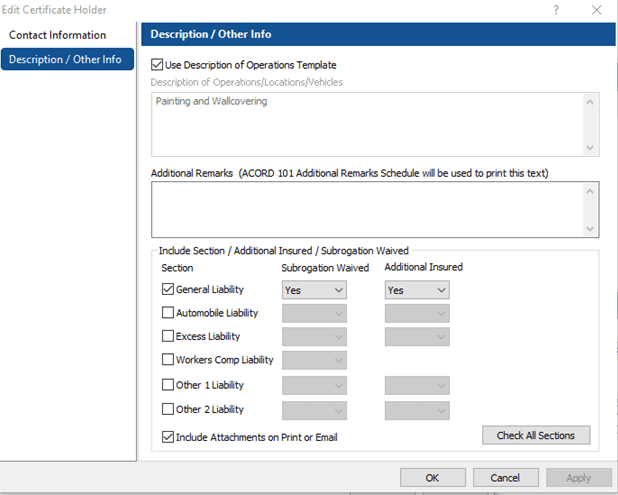The height and width of the screenshot is (495, 618).
Task: Toggle the General Liability checkbox
Action: 168,289
